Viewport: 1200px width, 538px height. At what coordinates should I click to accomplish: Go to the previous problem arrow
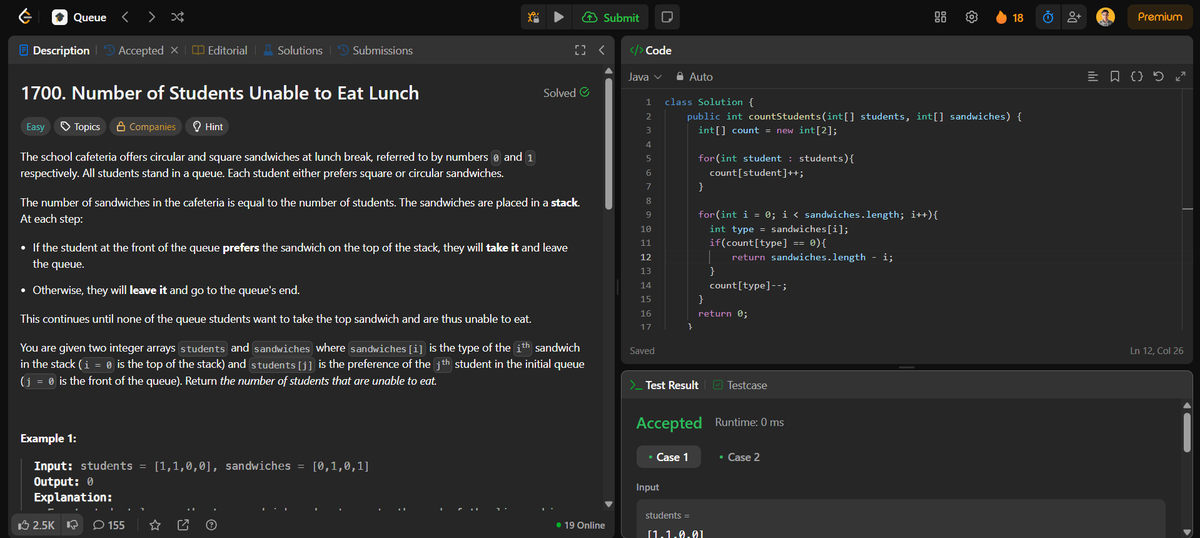126,17
